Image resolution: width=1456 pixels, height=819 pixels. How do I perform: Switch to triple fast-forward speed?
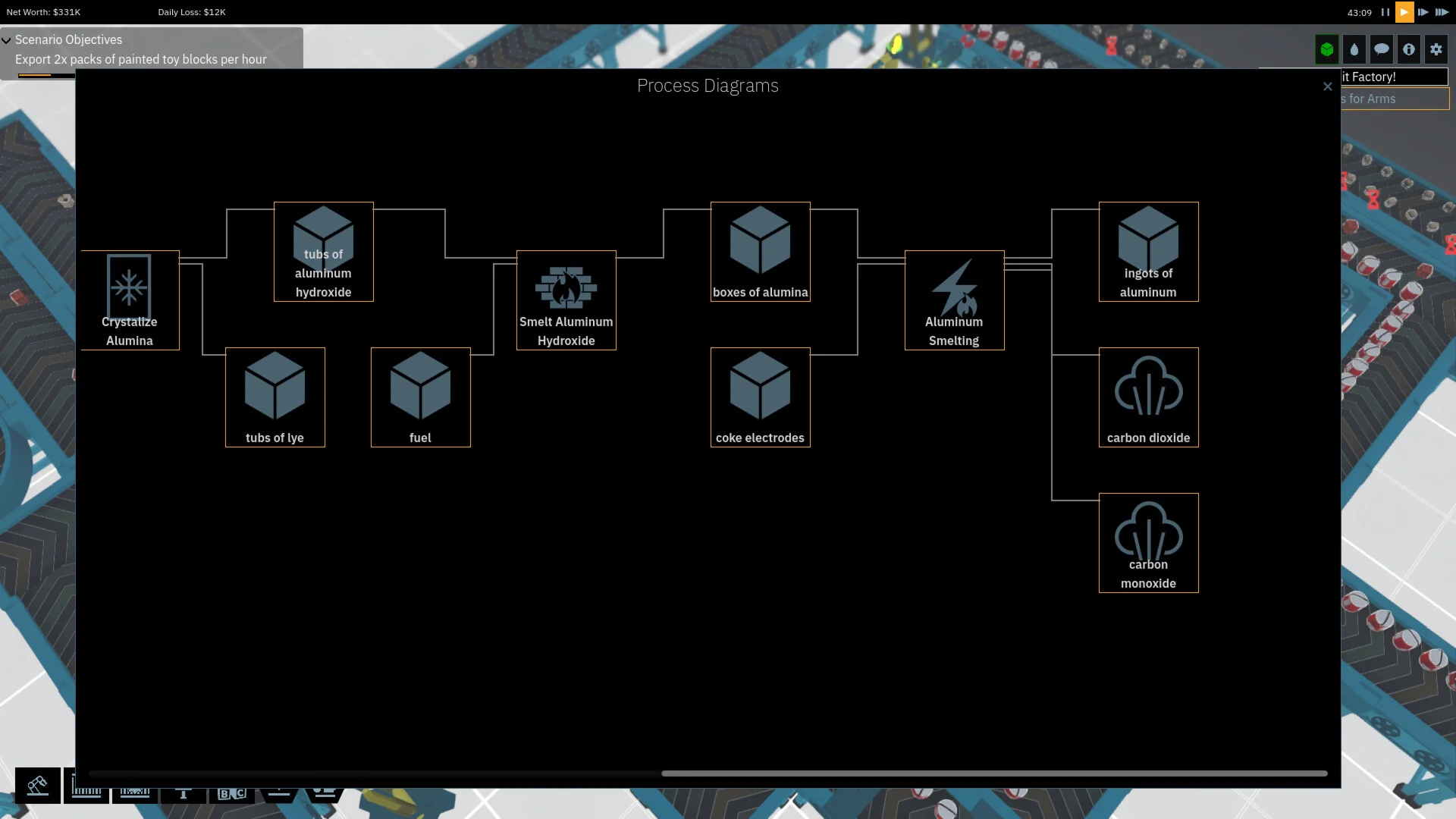point(1442,12)
